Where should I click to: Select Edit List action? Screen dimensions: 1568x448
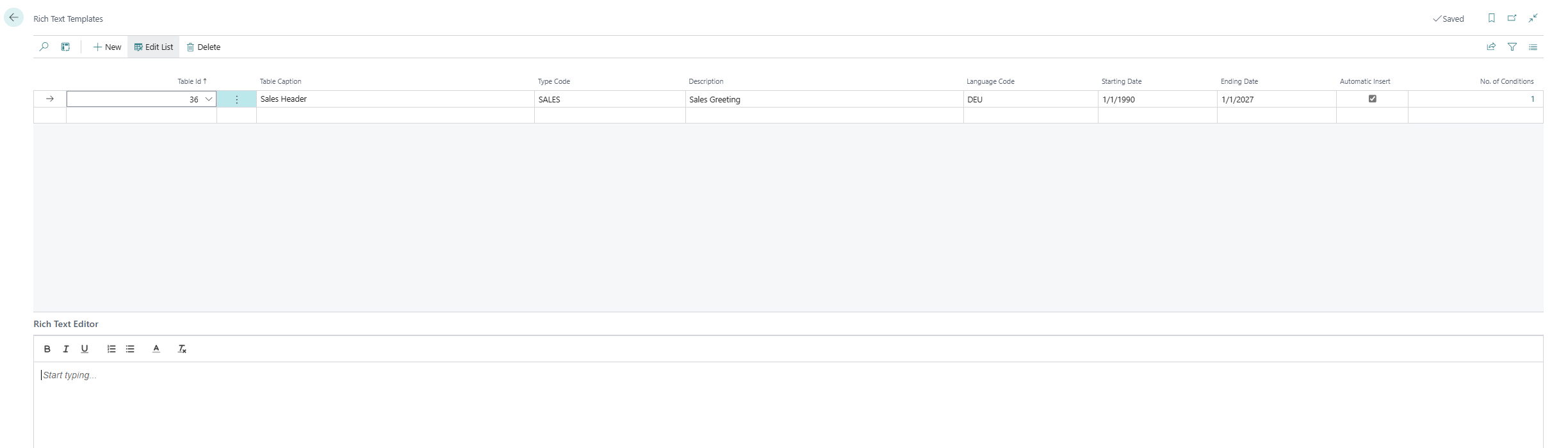pyautogui.click(x=154, y=47)
